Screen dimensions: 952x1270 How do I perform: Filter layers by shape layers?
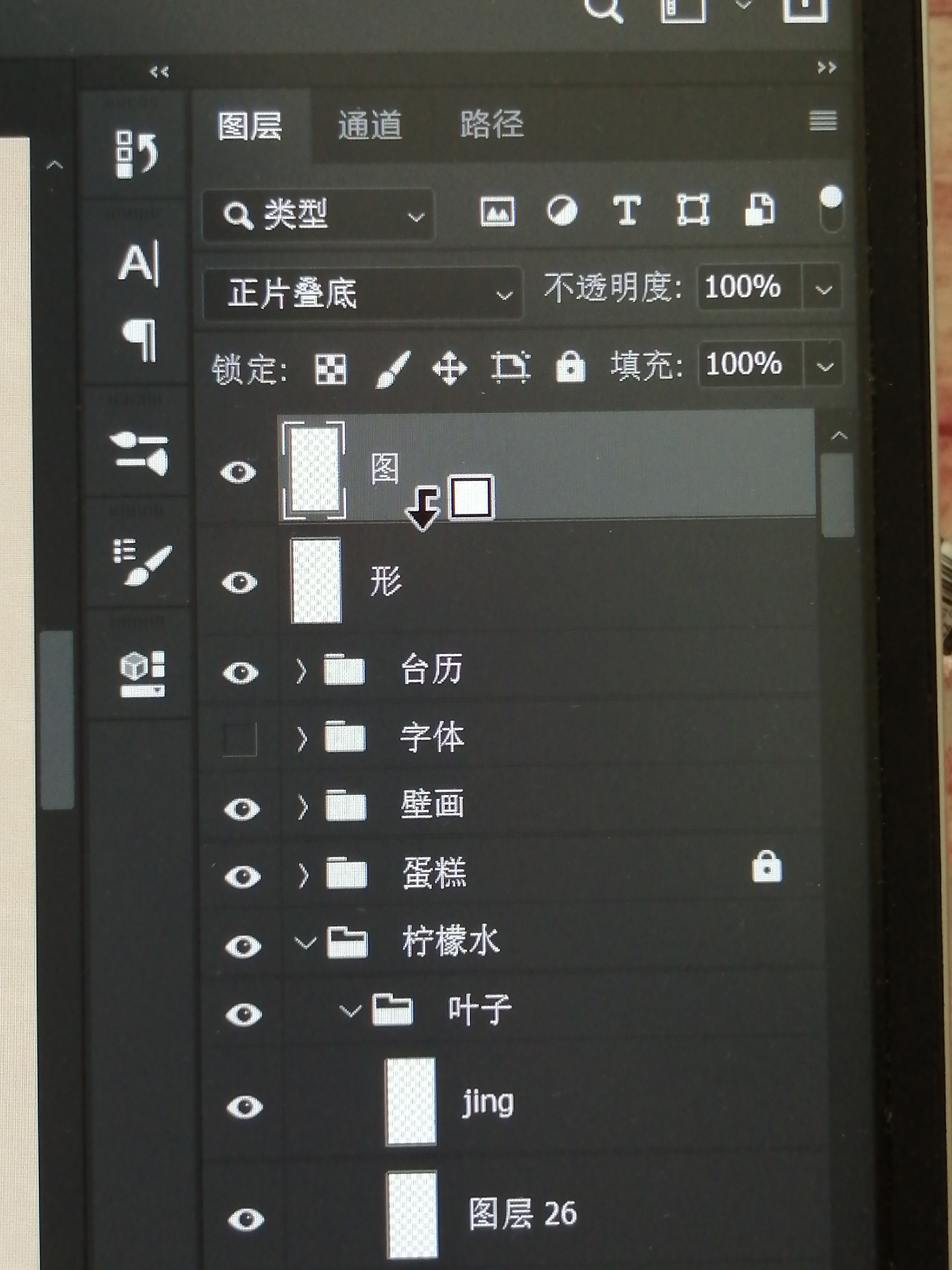693,210
